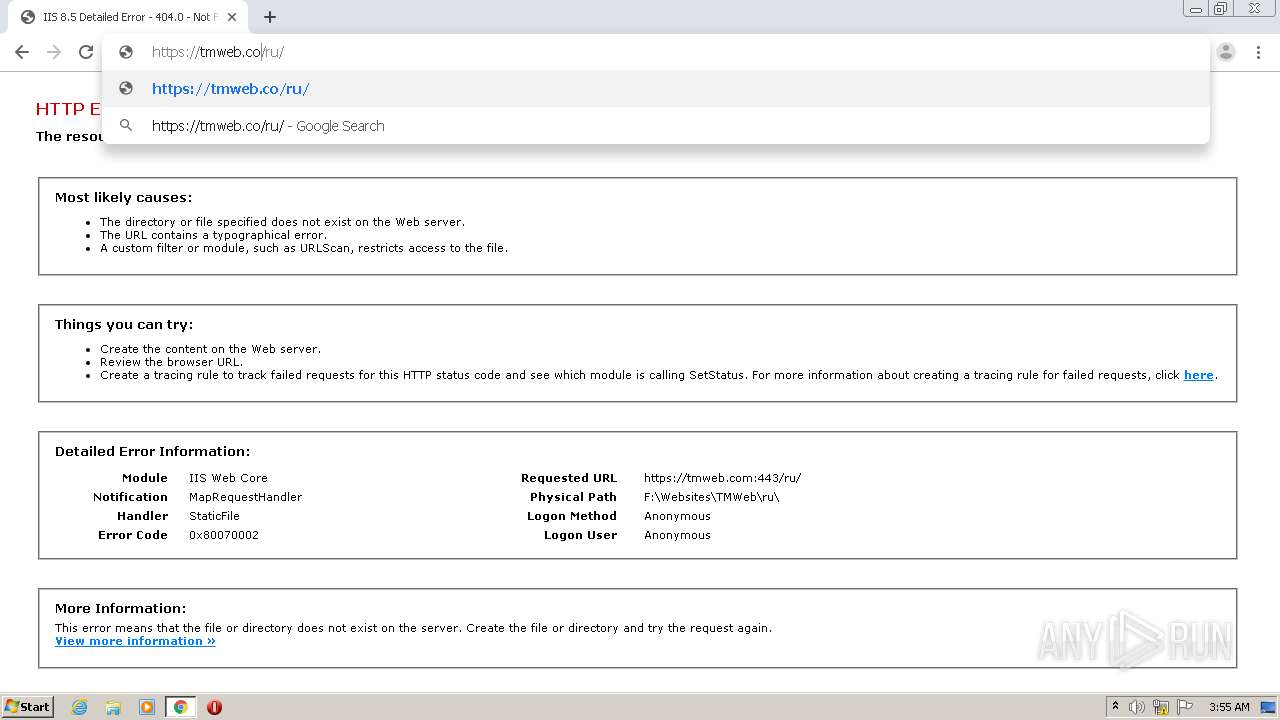Click into the address bar URL text
1280x720 pixels.
click(218, 52)
